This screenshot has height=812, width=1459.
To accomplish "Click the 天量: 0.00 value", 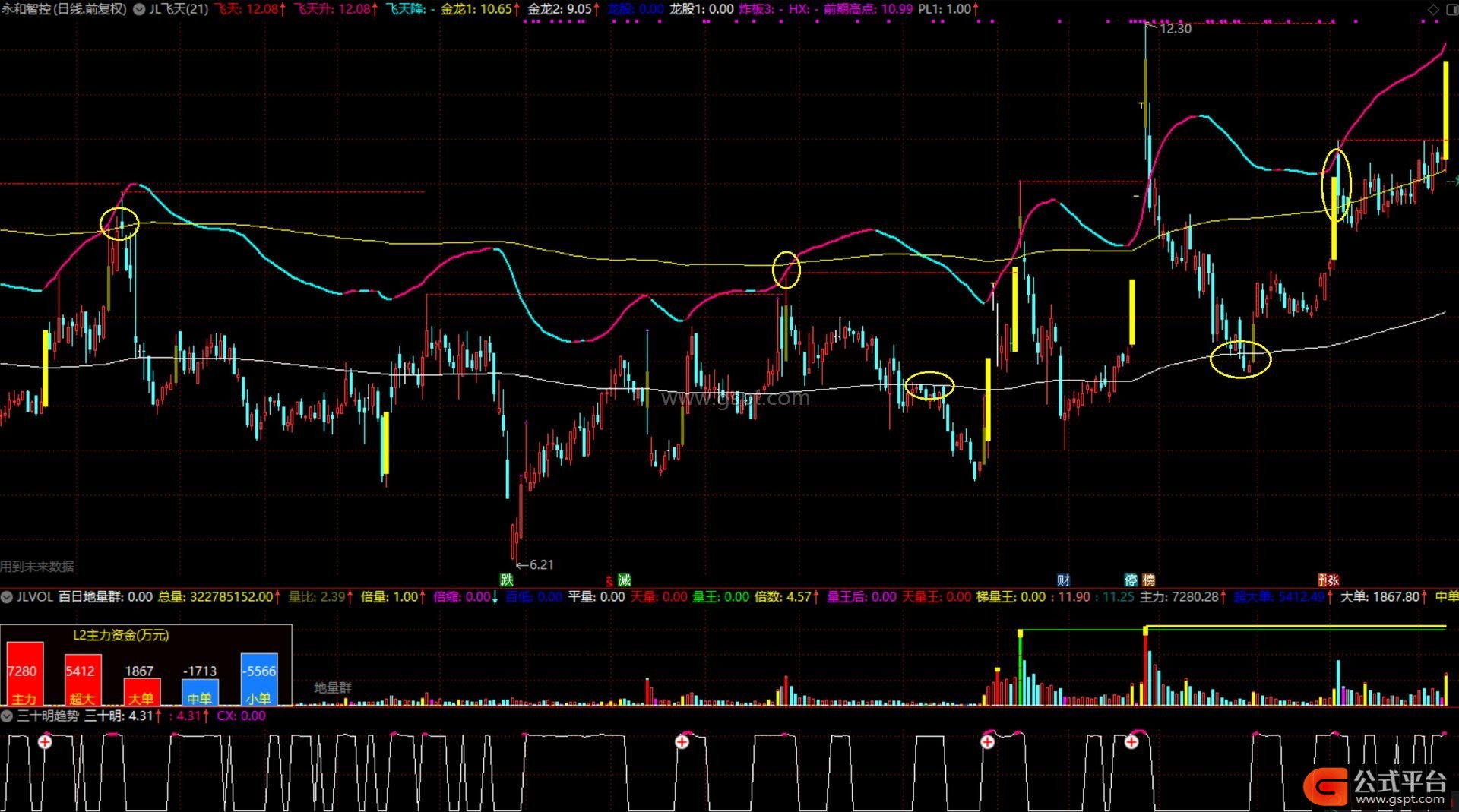I will tap(659, 597).
